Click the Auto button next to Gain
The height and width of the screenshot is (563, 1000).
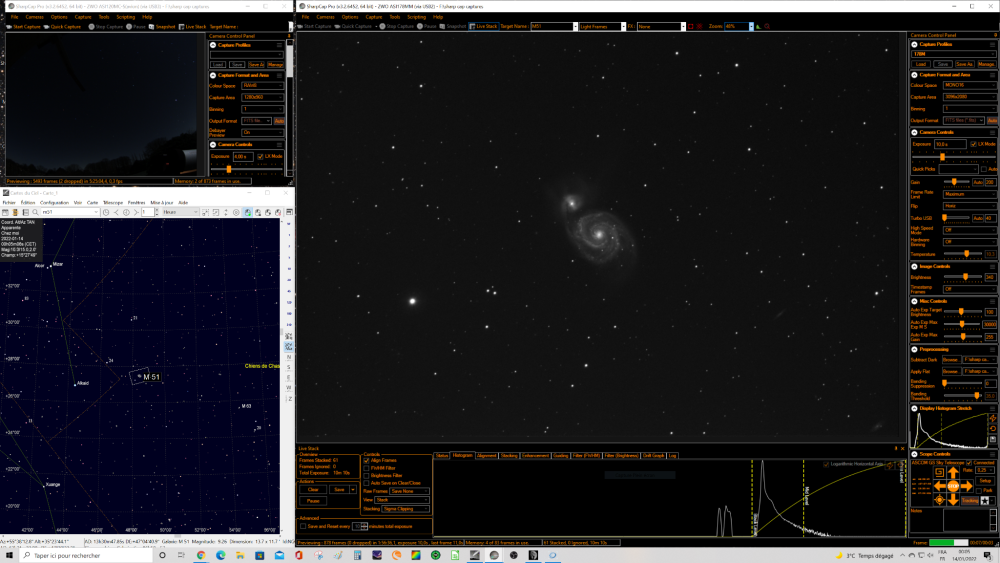[978, 182]
